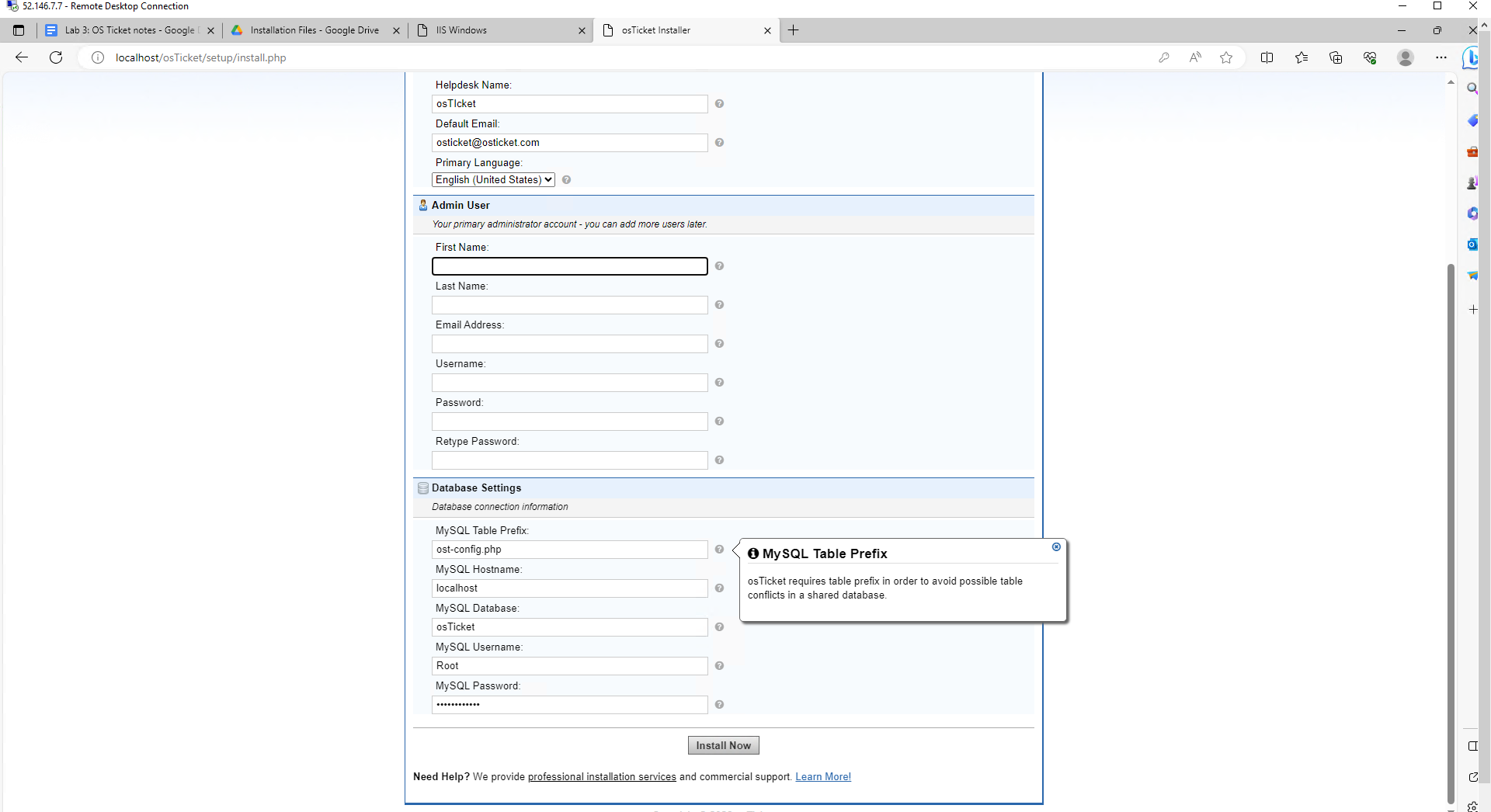1491x812 pixels.
Task: Open sidebar tools briefcase icon
Action: [1472, 151]
